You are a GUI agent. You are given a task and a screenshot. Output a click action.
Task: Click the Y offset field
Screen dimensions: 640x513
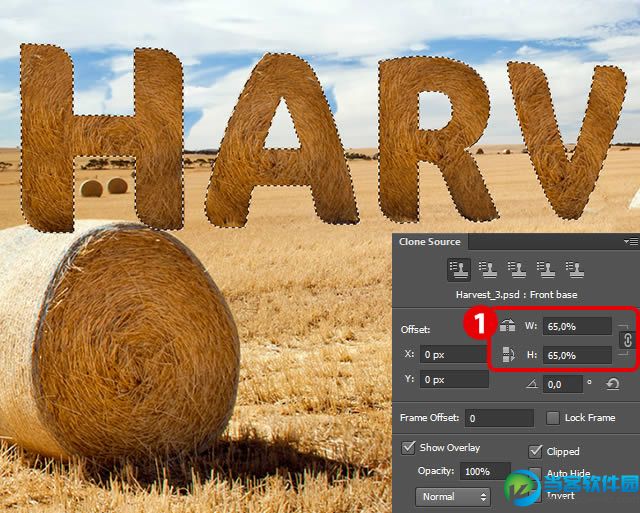point(454,379)
